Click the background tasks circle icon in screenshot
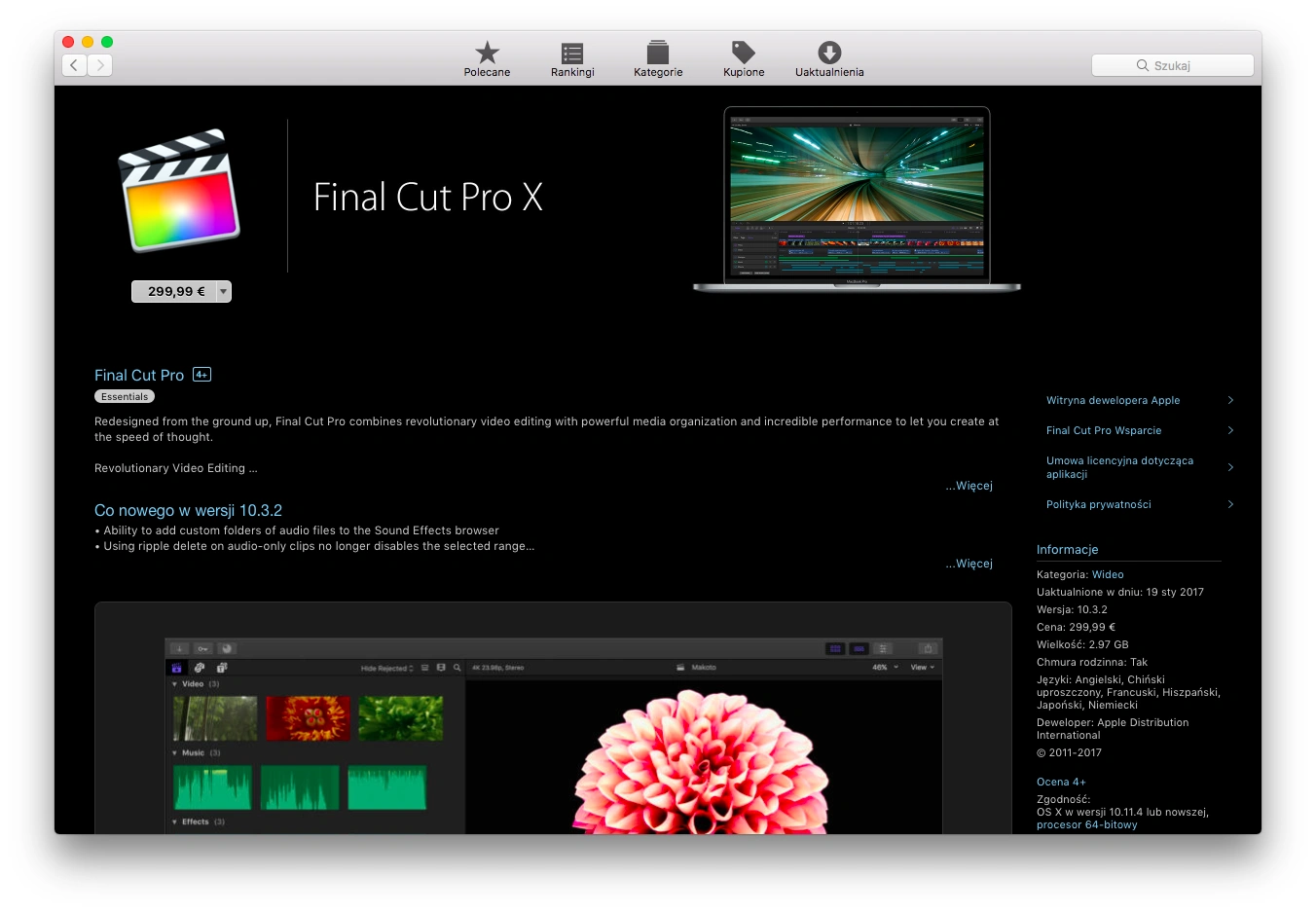Image resolution: width=1316 pixels, height=912 pixels. click(x=227, y=648)
